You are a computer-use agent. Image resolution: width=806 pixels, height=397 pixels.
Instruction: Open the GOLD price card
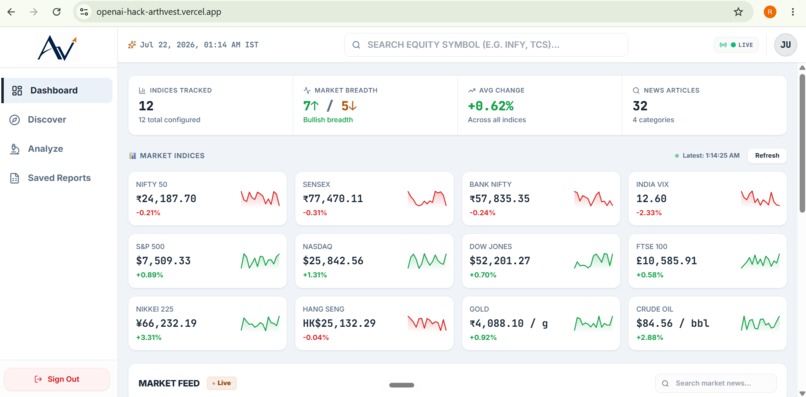tap(541, 324)
